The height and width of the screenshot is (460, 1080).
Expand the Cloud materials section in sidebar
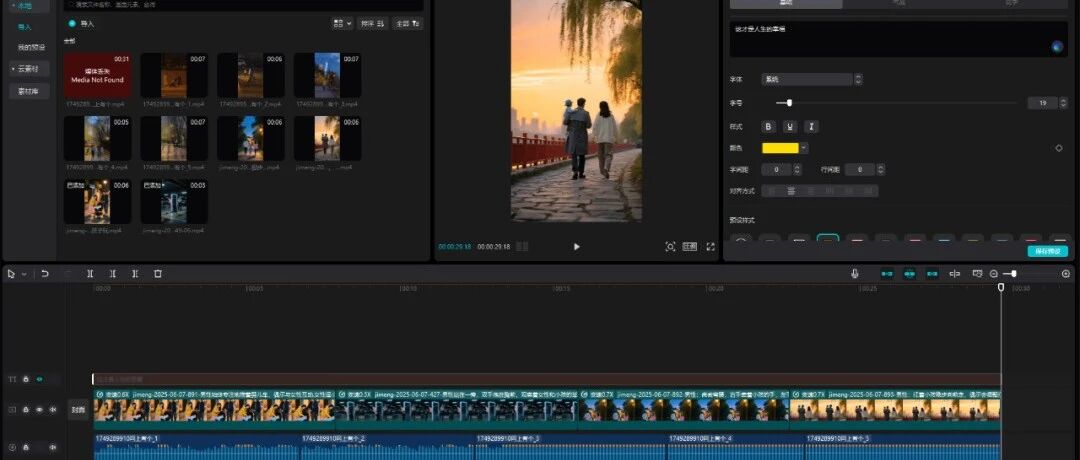pos(29,69)
